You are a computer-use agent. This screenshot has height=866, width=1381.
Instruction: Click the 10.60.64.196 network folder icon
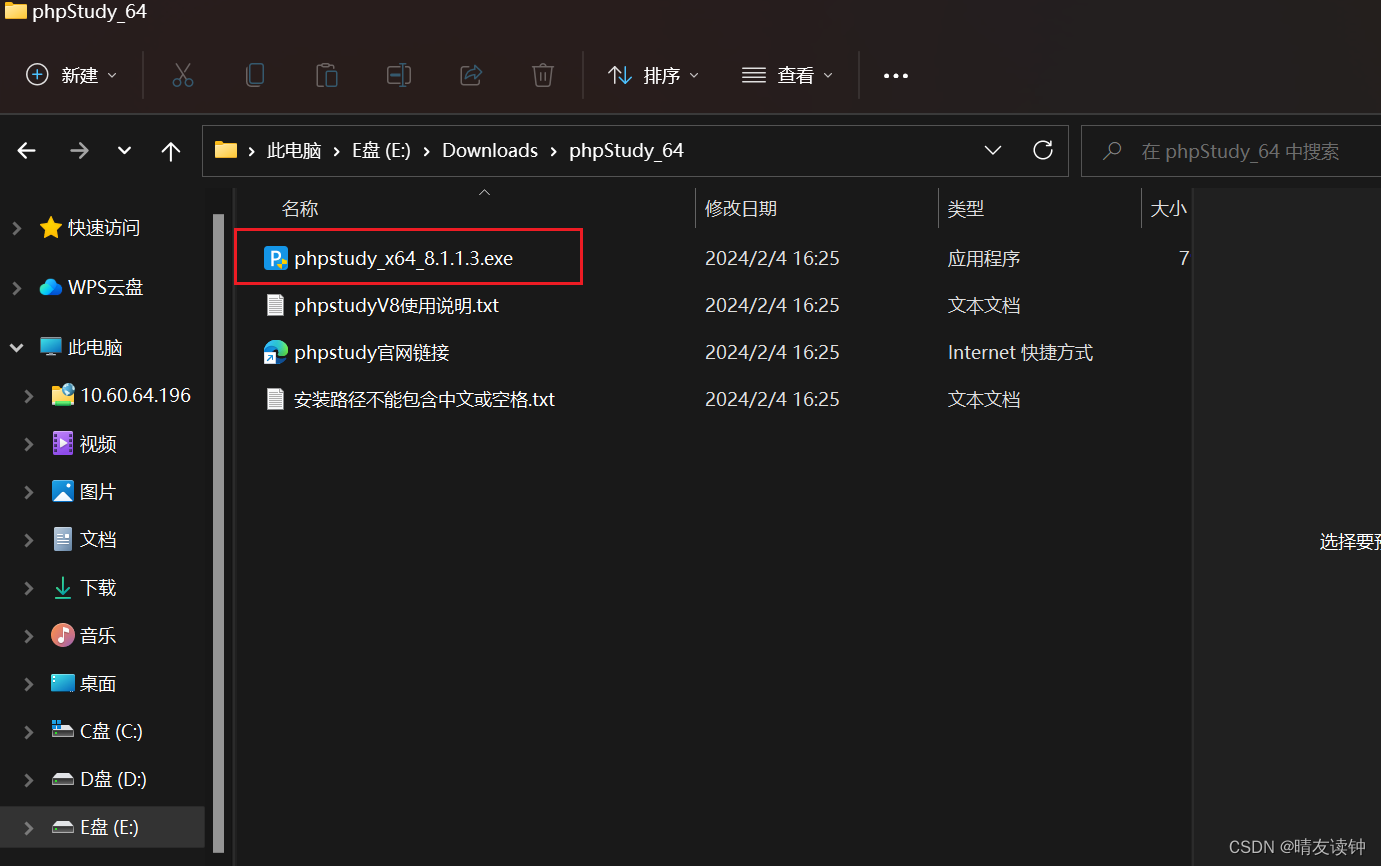(x=63, y=395)
